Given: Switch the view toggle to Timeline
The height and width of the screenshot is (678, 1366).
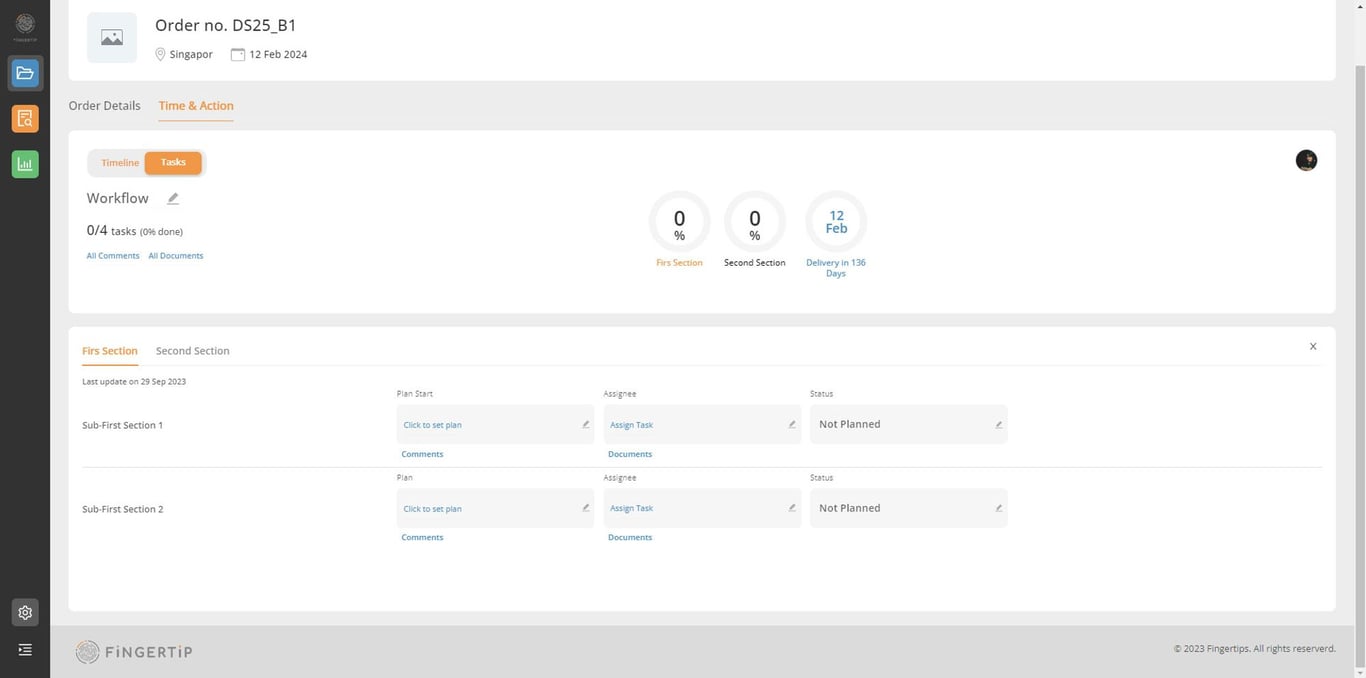Looking at the screenshot, I should click(120, 162).
